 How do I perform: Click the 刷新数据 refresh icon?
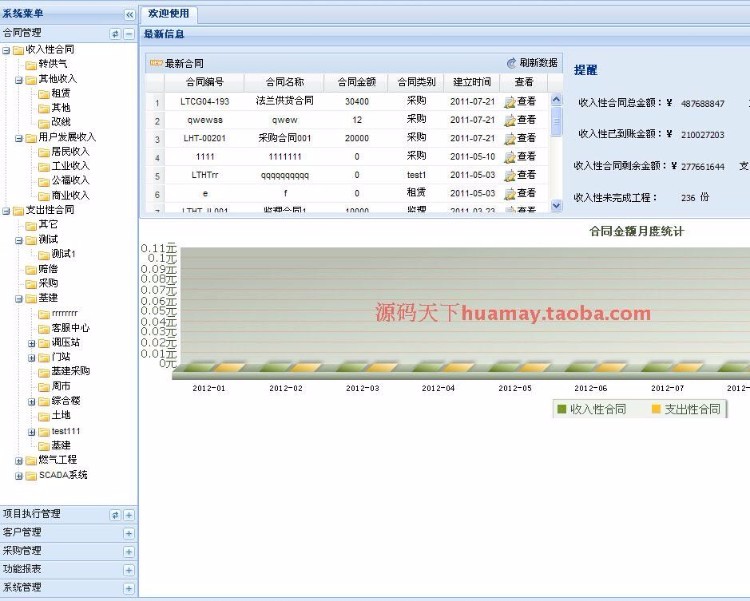(511, 63)
